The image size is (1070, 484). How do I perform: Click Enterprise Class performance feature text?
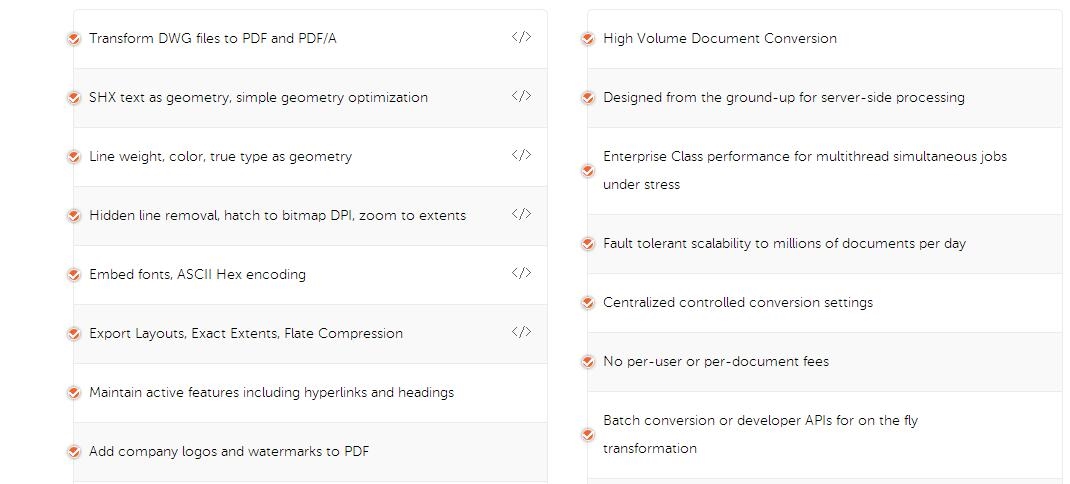805,170
